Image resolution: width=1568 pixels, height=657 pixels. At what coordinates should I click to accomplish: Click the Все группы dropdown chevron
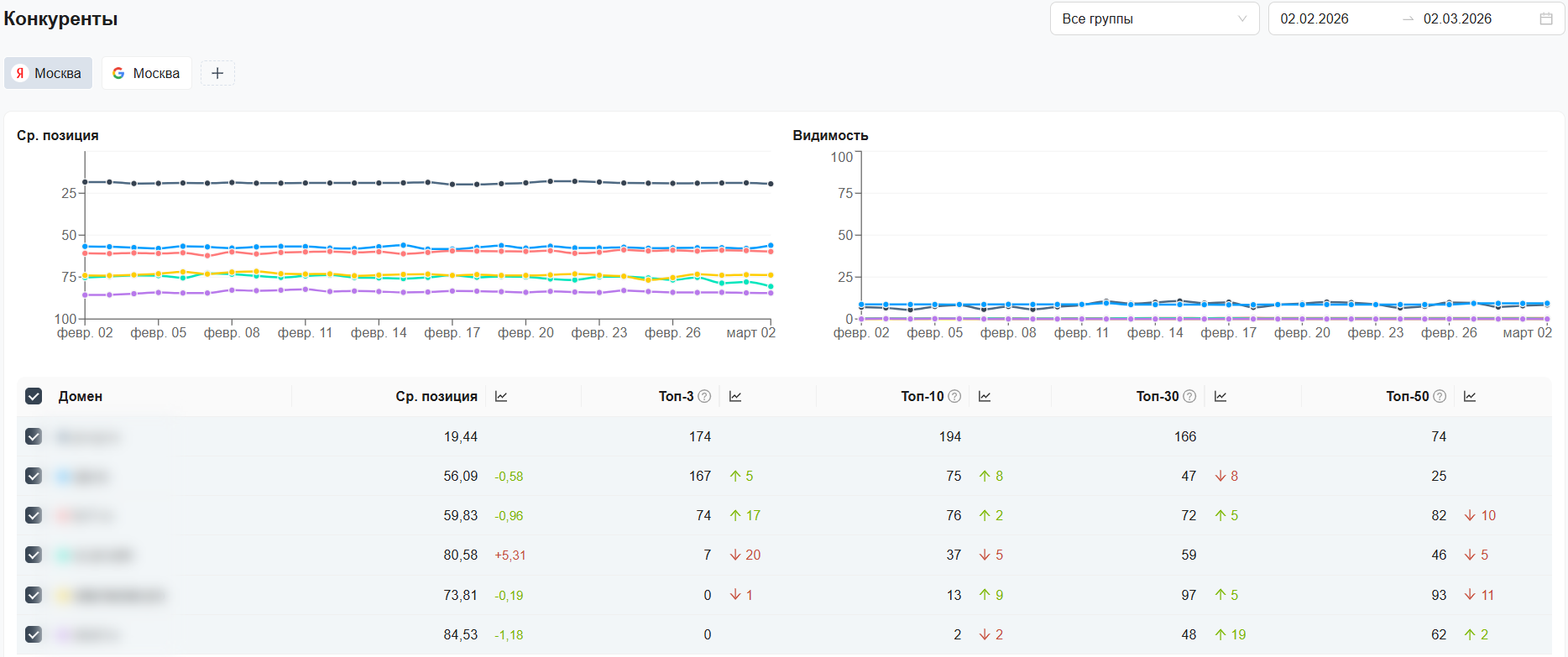coord(1242,19)
